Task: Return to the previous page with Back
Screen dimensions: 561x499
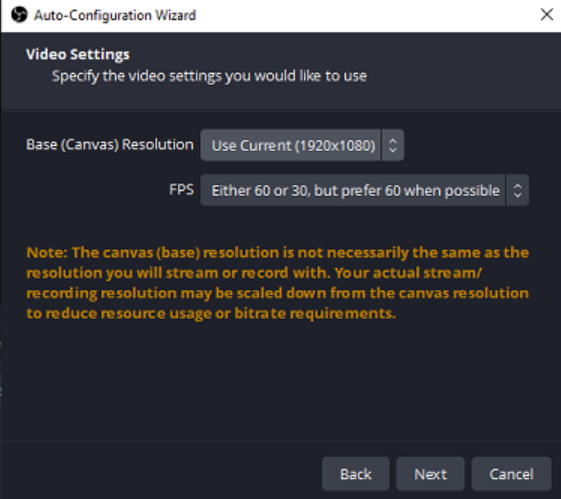Action: pyautogui.click(x=356, y=474)
